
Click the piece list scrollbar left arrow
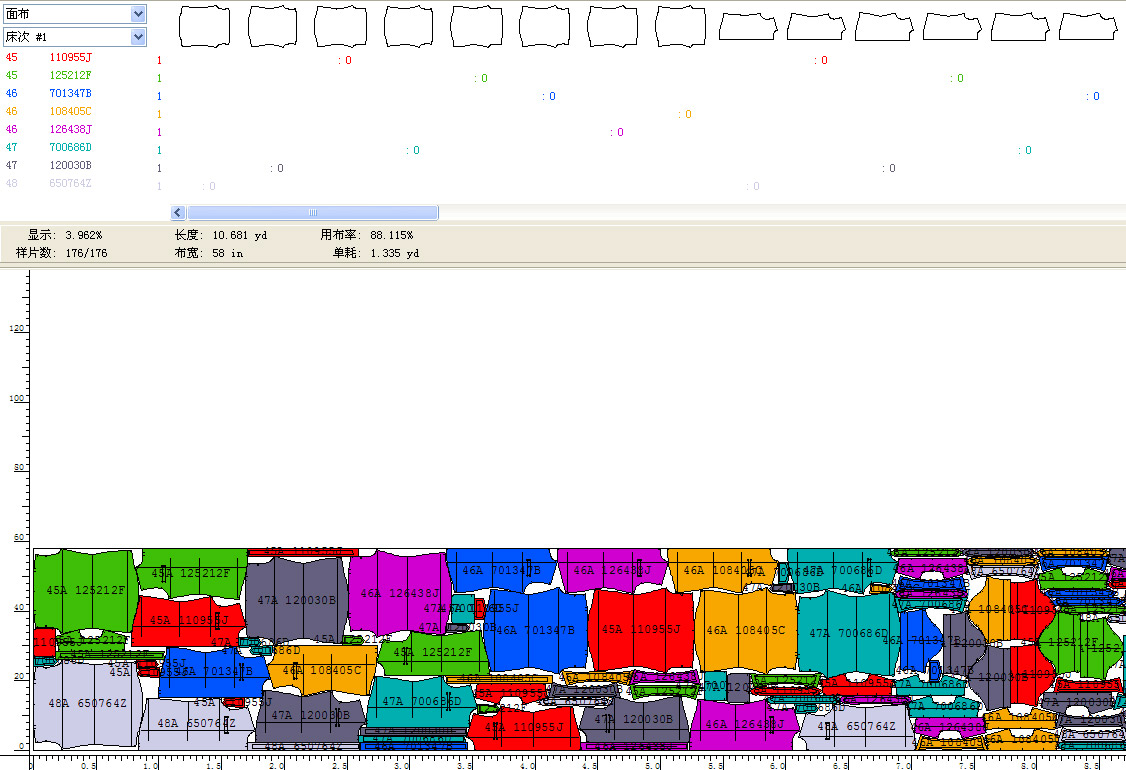pos(178,213)
